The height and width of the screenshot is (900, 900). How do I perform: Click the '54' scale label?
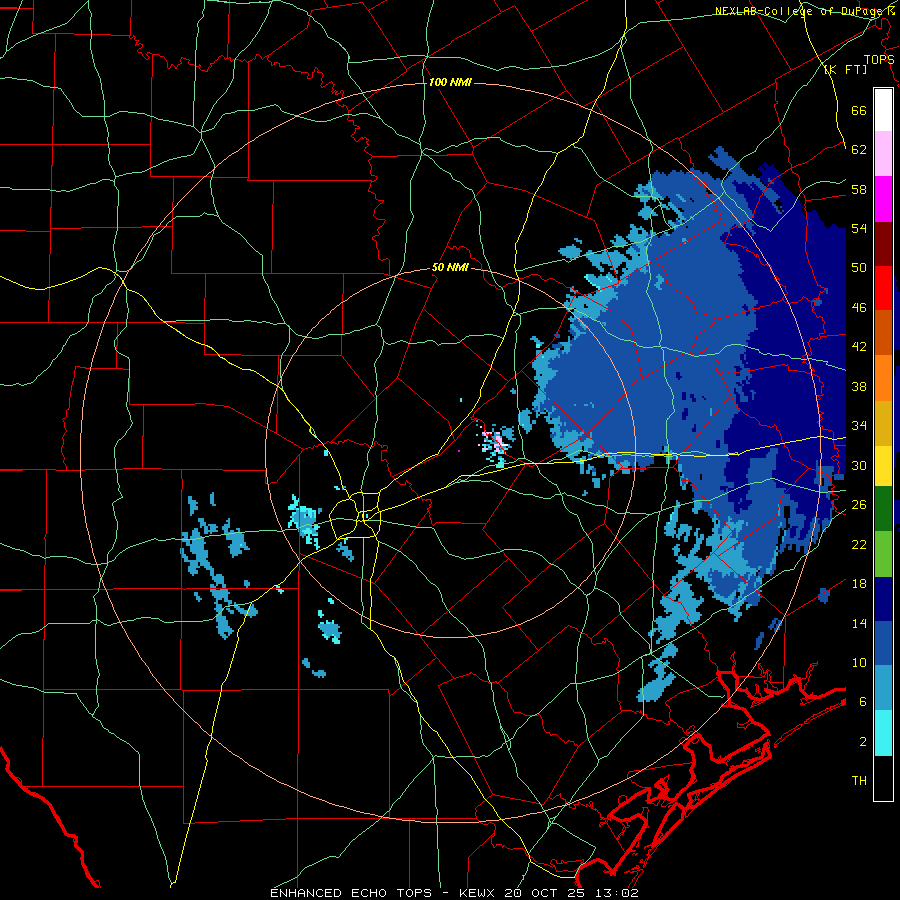coord(859,228)
